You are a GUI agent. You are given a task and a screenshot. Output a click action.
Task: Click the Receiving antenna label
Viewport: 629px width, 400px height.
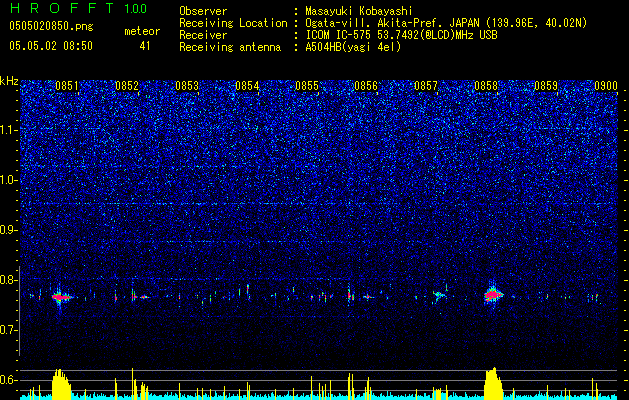[x=230, y=47]
